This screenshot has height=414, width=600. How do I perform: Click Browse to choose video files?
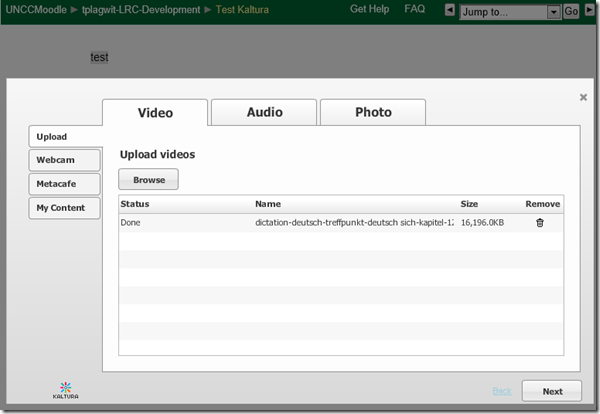[148, 180]
